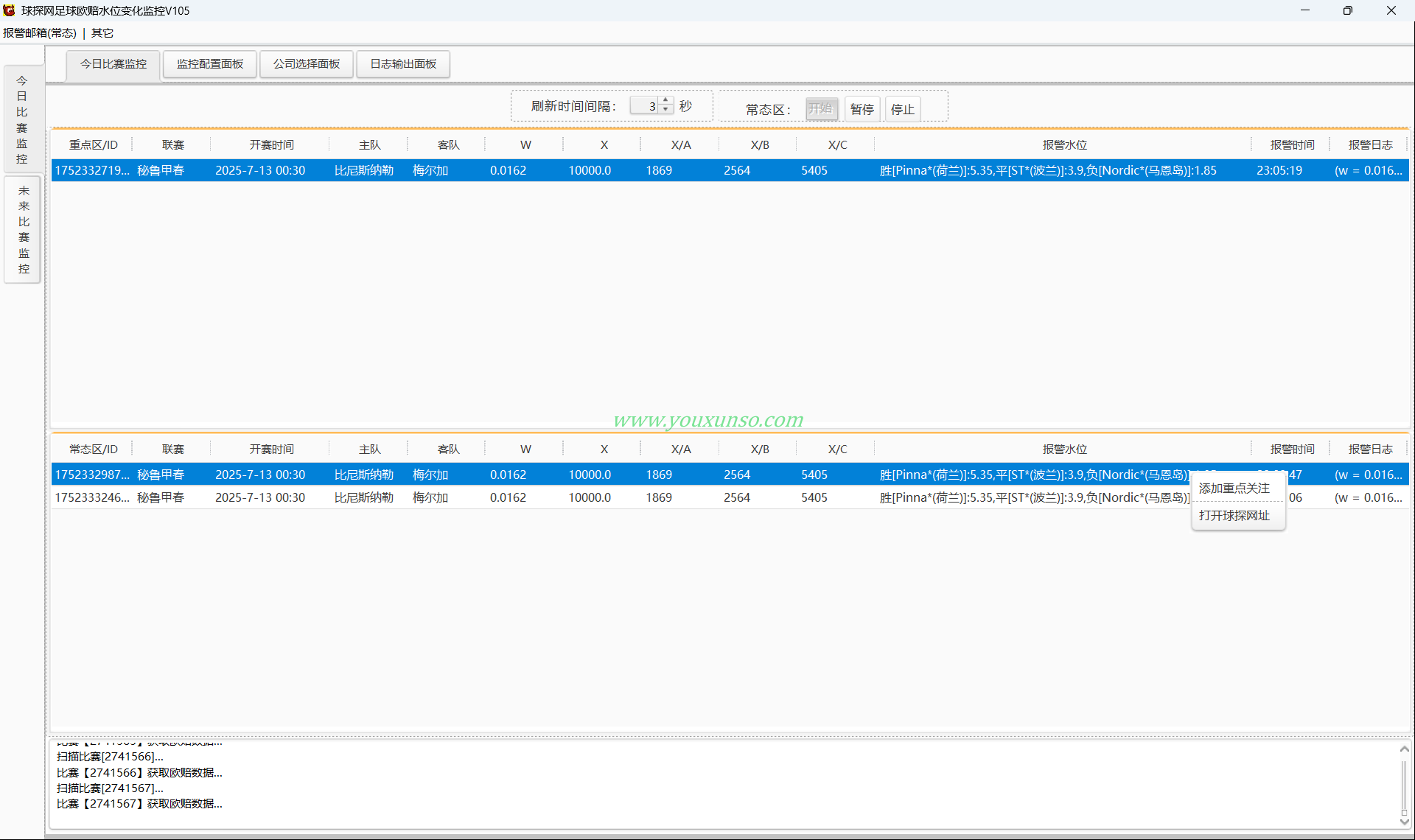Screen dimensions: 1415x840
Task: Switch to 今日比赛监控 tab
Action: [x=113, y=64]
